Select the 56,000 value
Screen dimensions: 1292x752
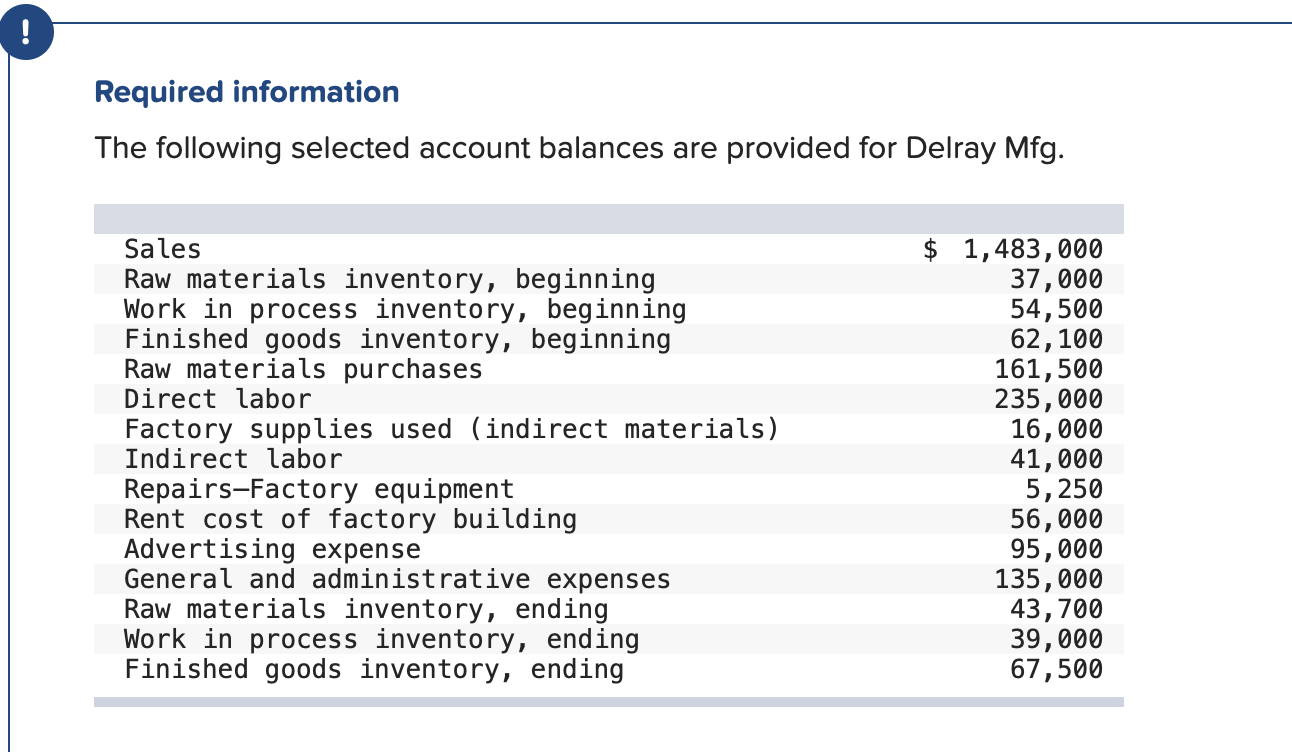(1057, 519)
